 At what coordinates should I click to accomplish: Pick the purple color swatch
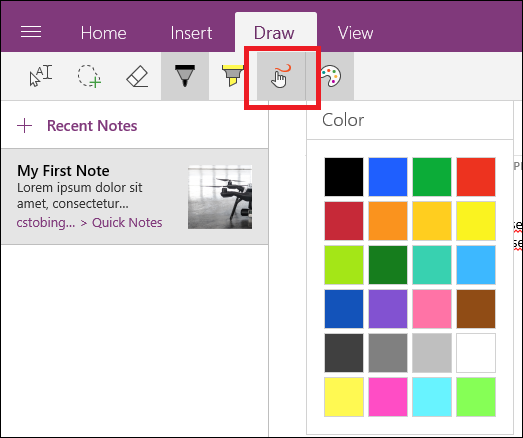click(388, 309)
